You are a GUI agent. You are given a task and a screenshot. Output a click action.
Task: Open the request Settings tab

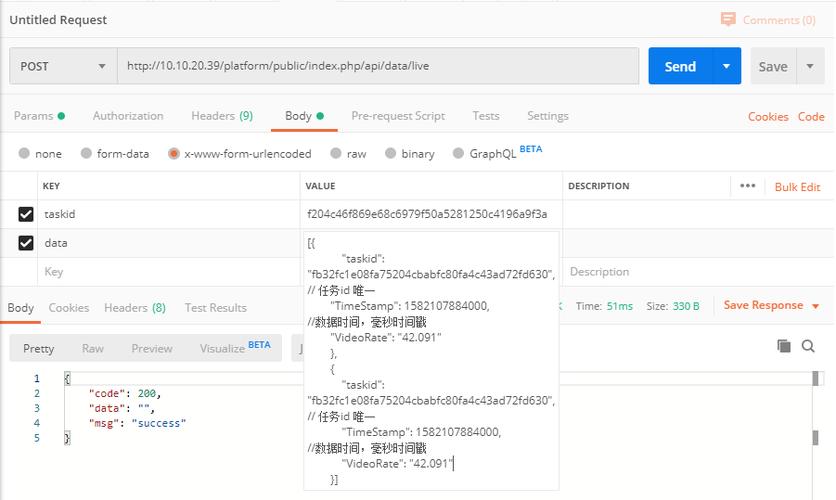coord(548,116)
